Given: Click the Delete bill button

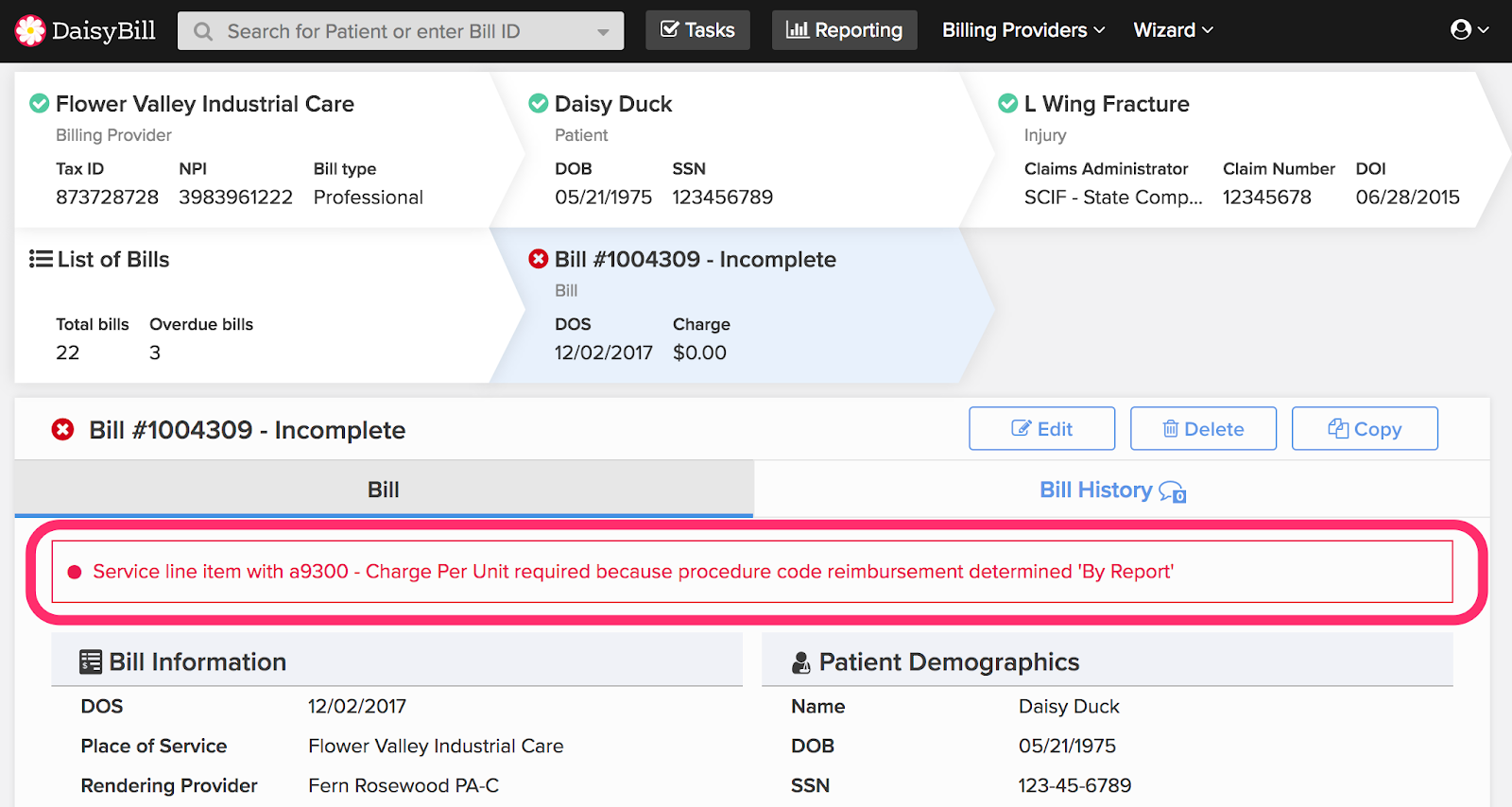Looking at the screenshot, I should pyautogui.click(x=1204, y=429).
